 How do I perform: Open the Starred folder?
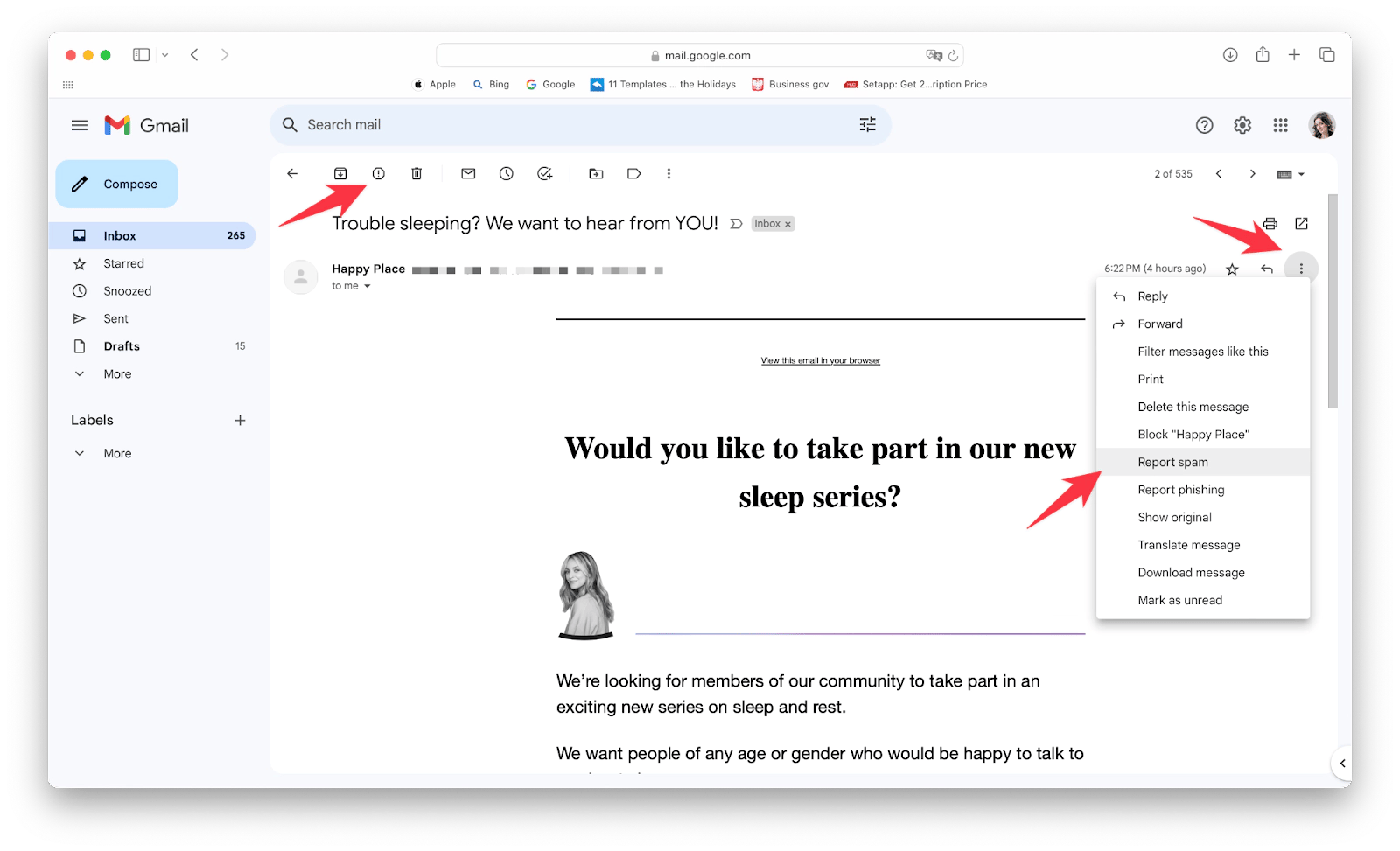[152, 264]
